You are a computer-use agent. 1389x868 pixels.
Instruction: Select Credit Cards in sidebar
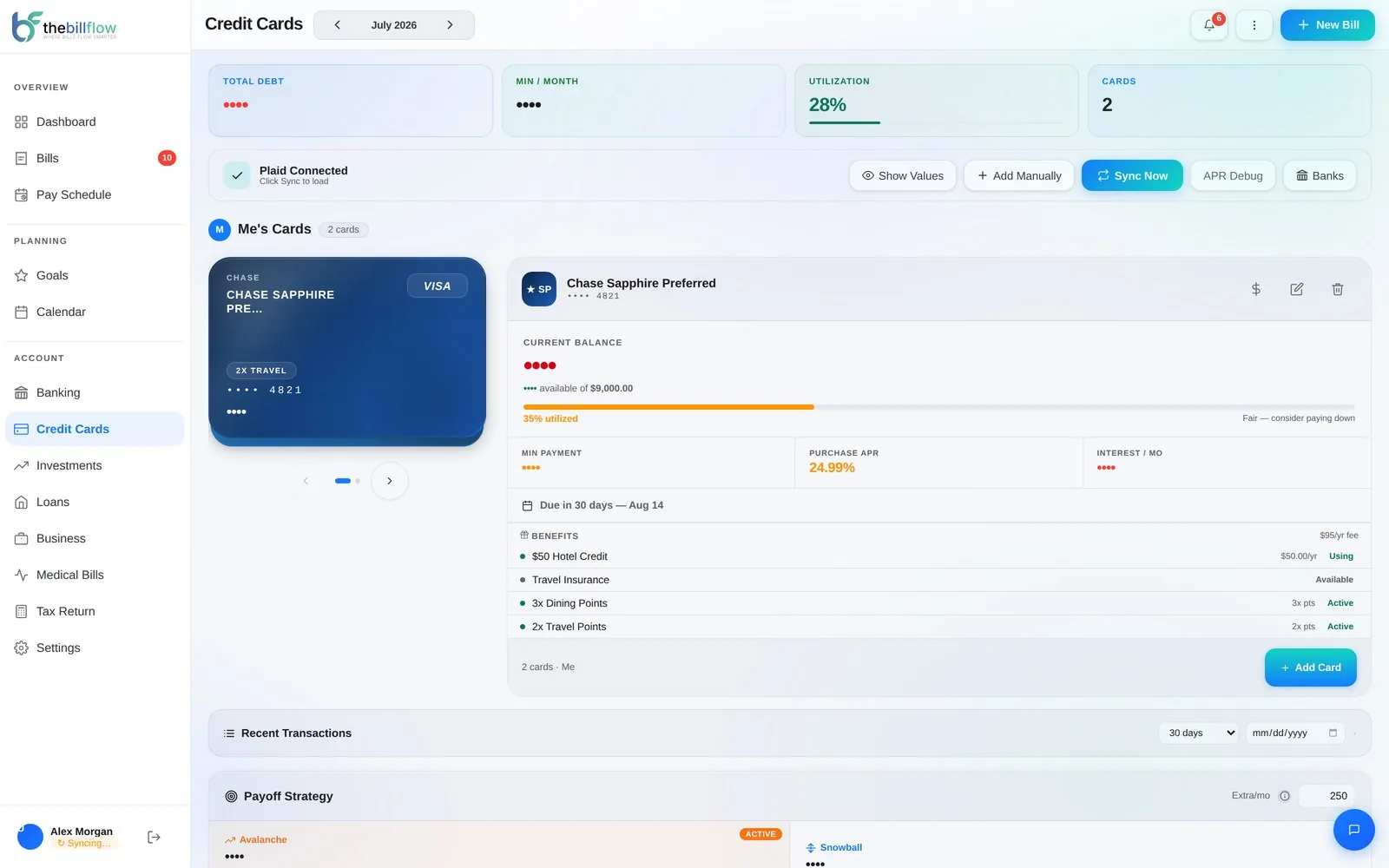point(95,429)
